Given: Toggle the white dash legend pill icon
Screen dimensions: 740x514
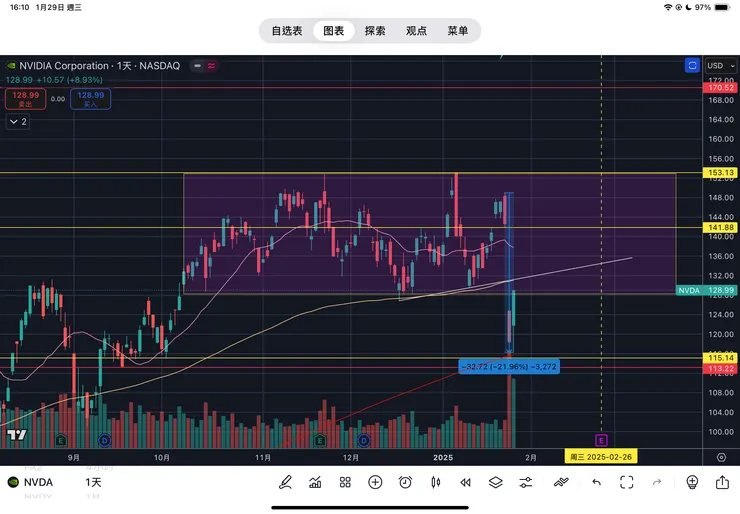Looking at the screenshot, I should [197, 66].
